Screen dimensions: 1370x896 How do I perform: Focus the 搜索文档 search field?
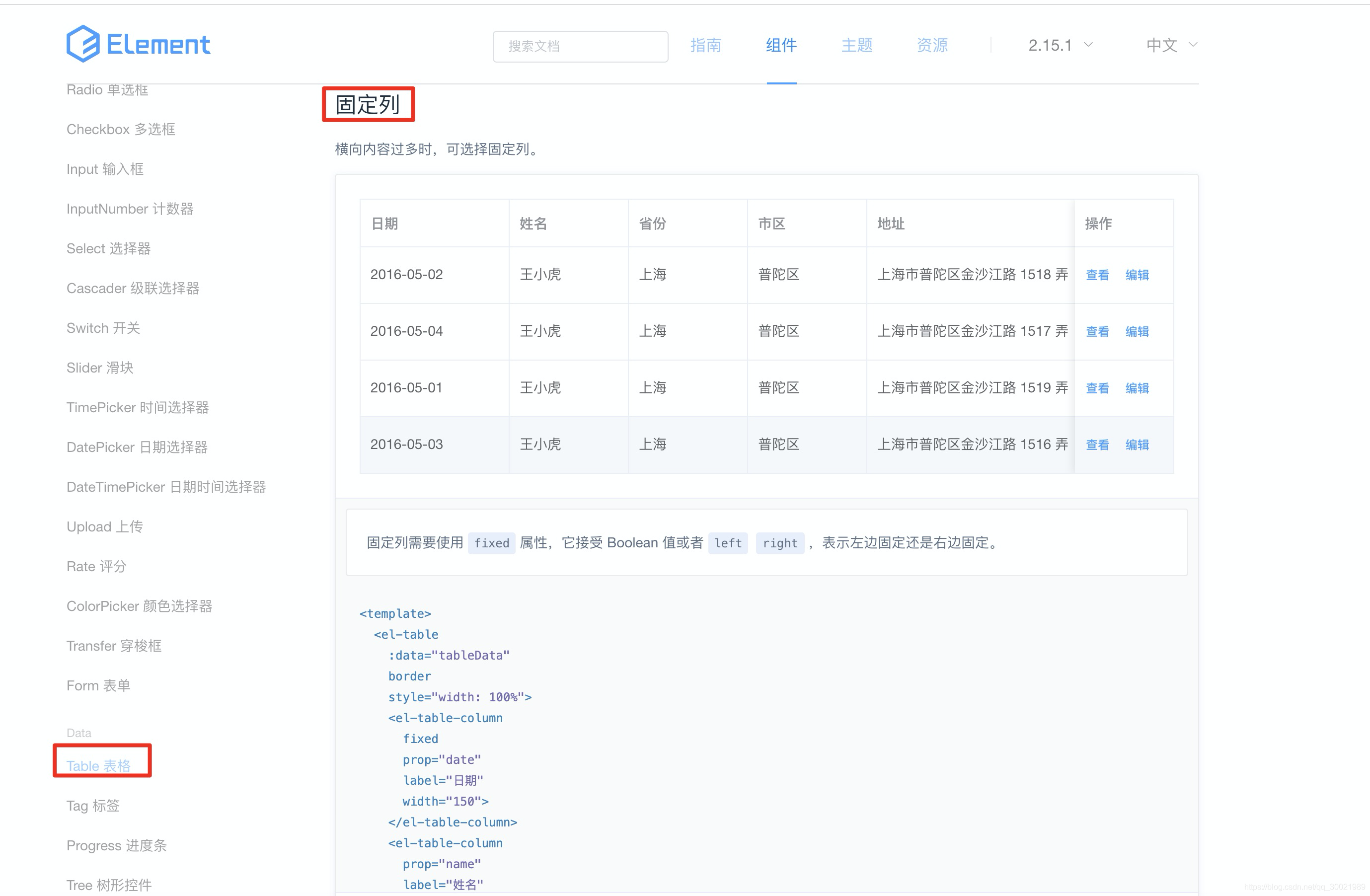tap(580, 46)
